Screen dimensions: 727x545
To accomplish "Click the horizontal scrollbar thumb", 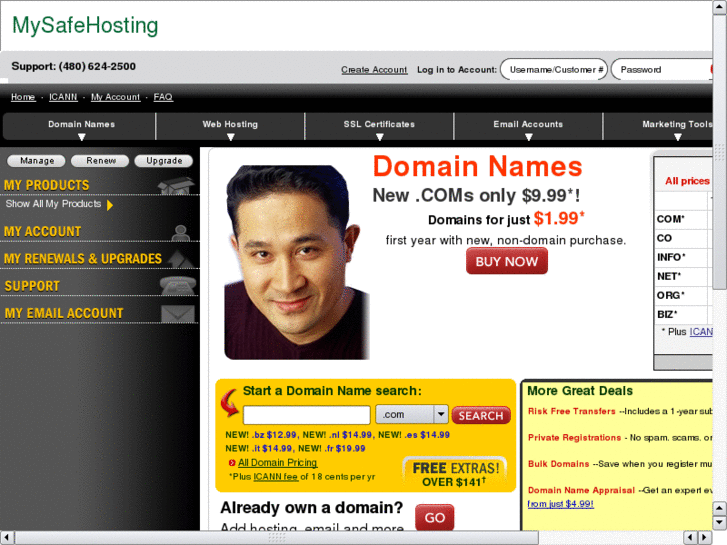I will [277, 537].
